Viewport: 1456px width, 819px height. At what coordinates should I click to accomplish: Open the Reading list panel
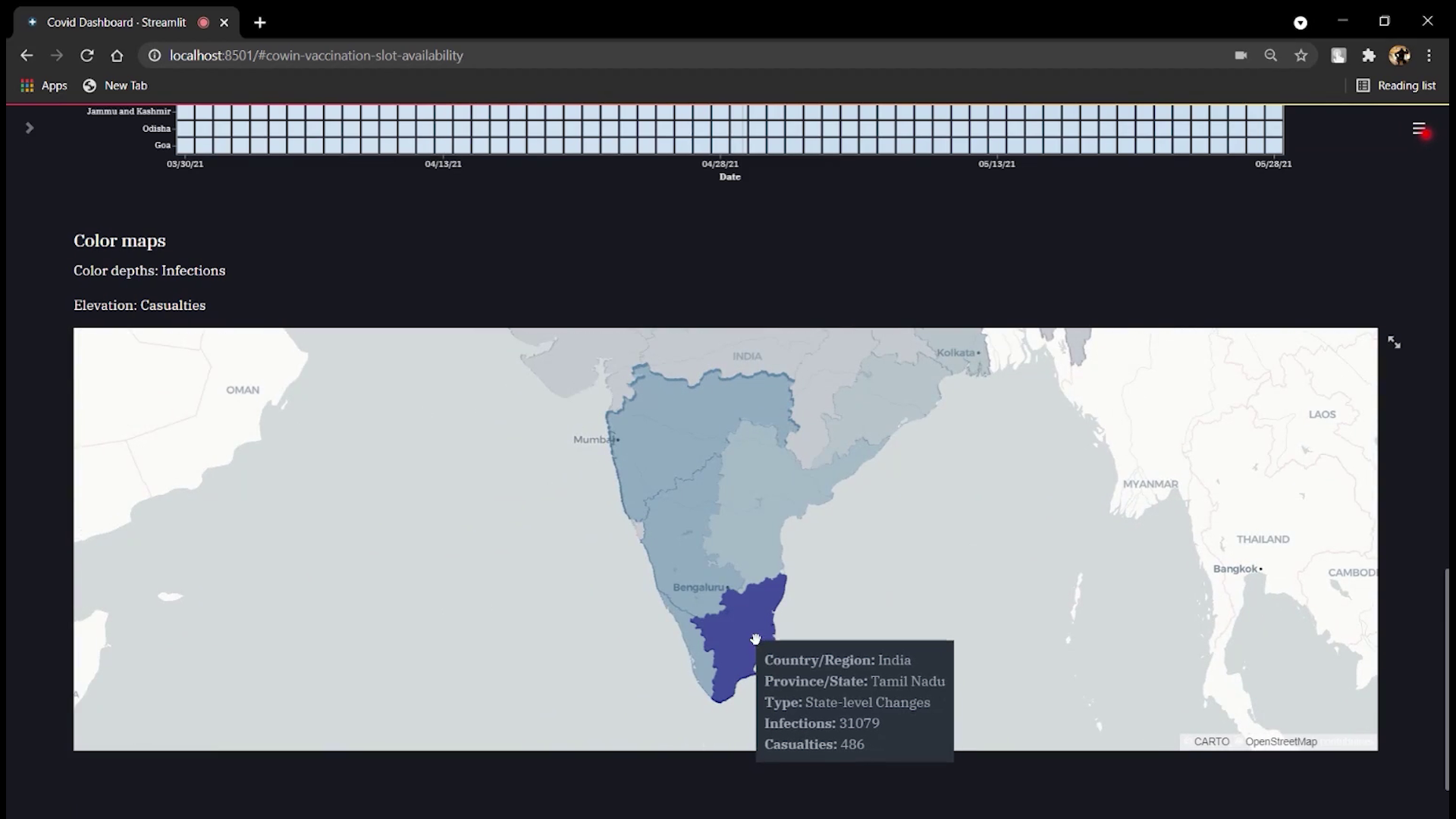click(x=1396, y=86)
